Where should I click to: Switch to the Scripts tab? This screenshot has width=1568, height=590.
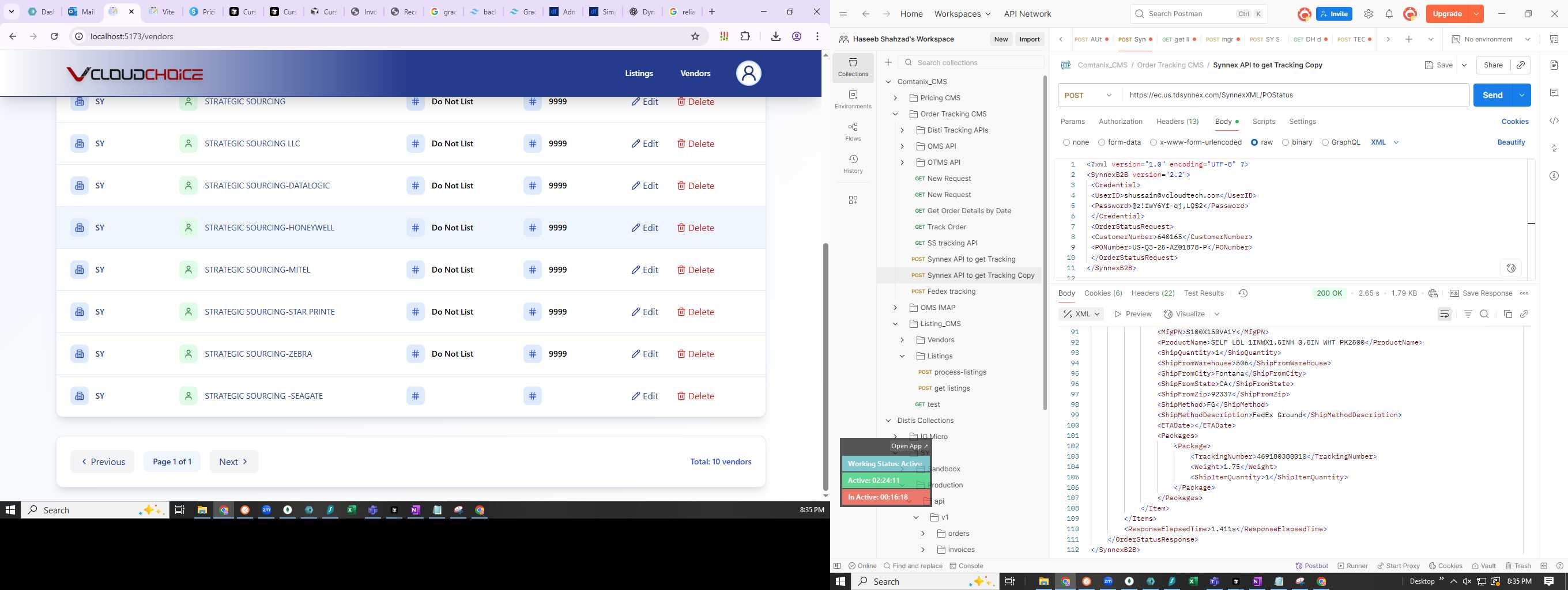pyautogui.click(x=1264, y=122)
